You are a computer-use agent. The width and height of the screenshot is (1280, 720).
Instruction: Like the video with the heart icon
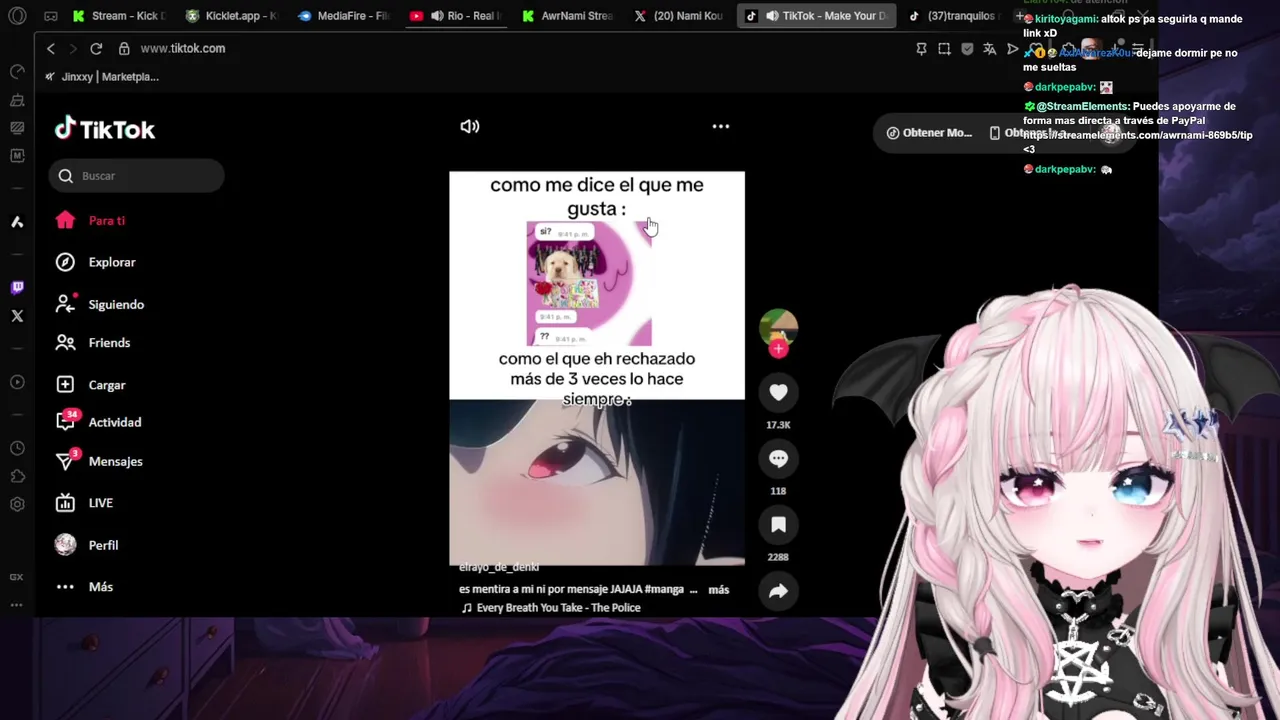click(778, 393)
